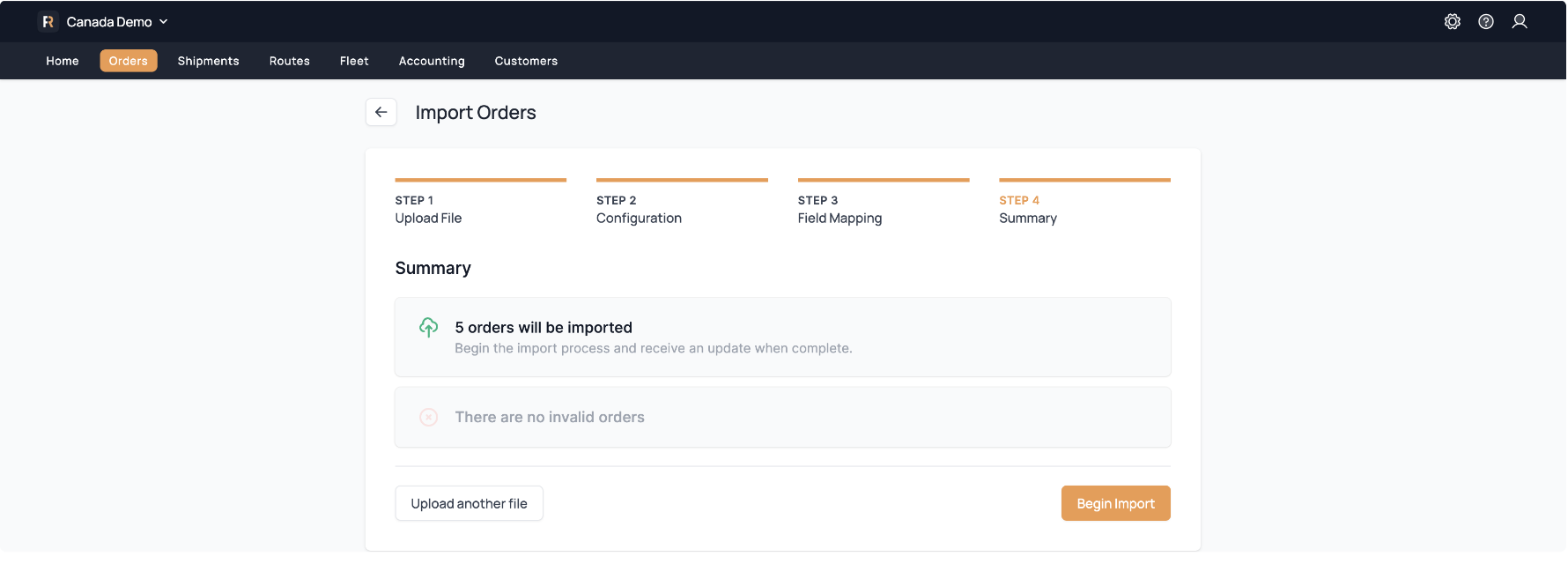Screen dimensions: 1568x564
Task: Open the Fleet page
Action: pyautogui.click(x=354, y=61)
